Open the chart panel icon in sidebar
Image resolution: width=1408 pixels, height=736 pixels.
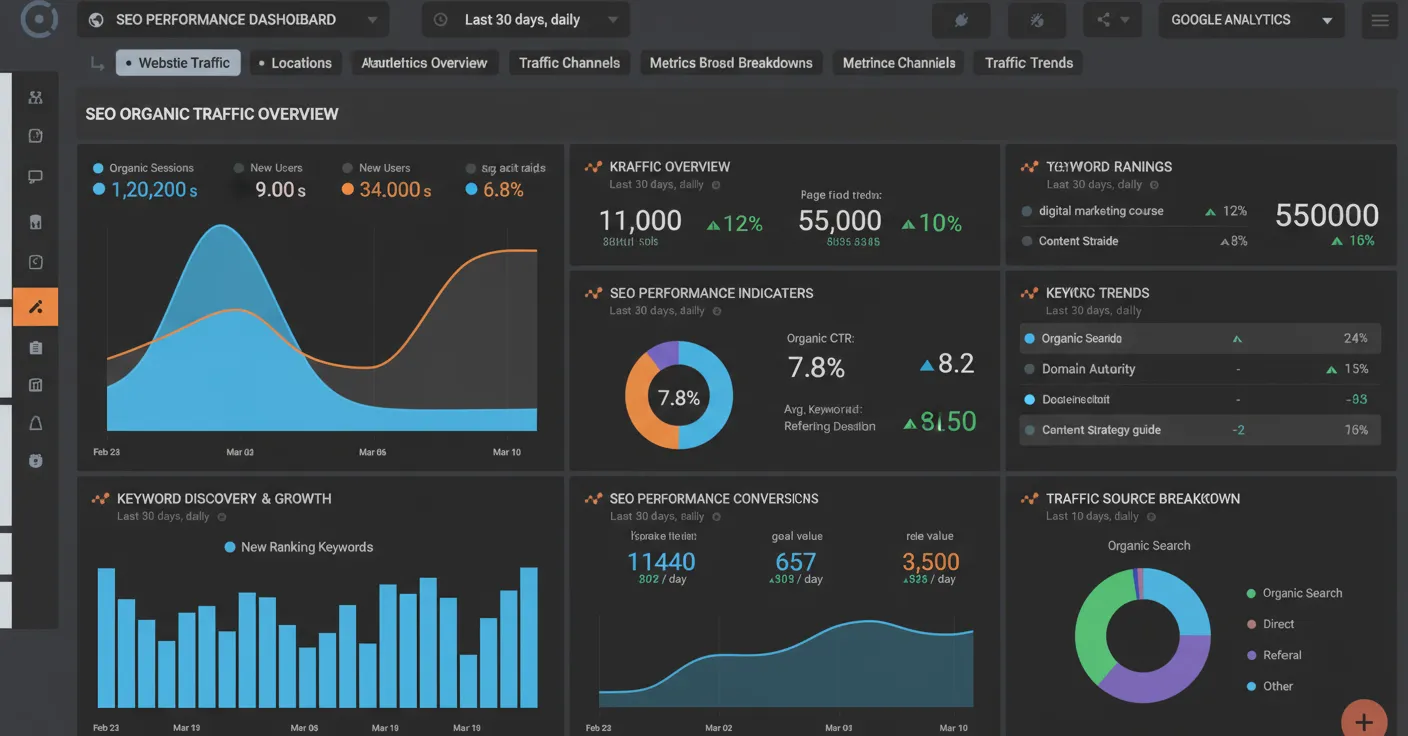(35, 384)
